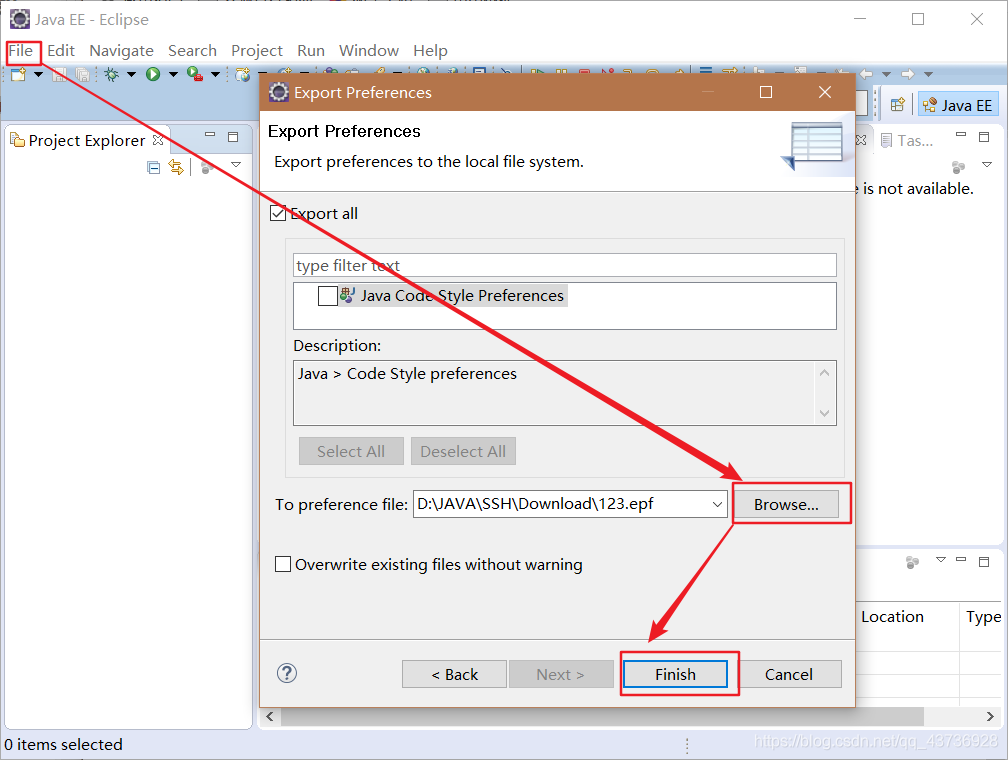Click the < Back button
Image resolution: width=1008 pixels, height=760 pixels.
[454, 674]
